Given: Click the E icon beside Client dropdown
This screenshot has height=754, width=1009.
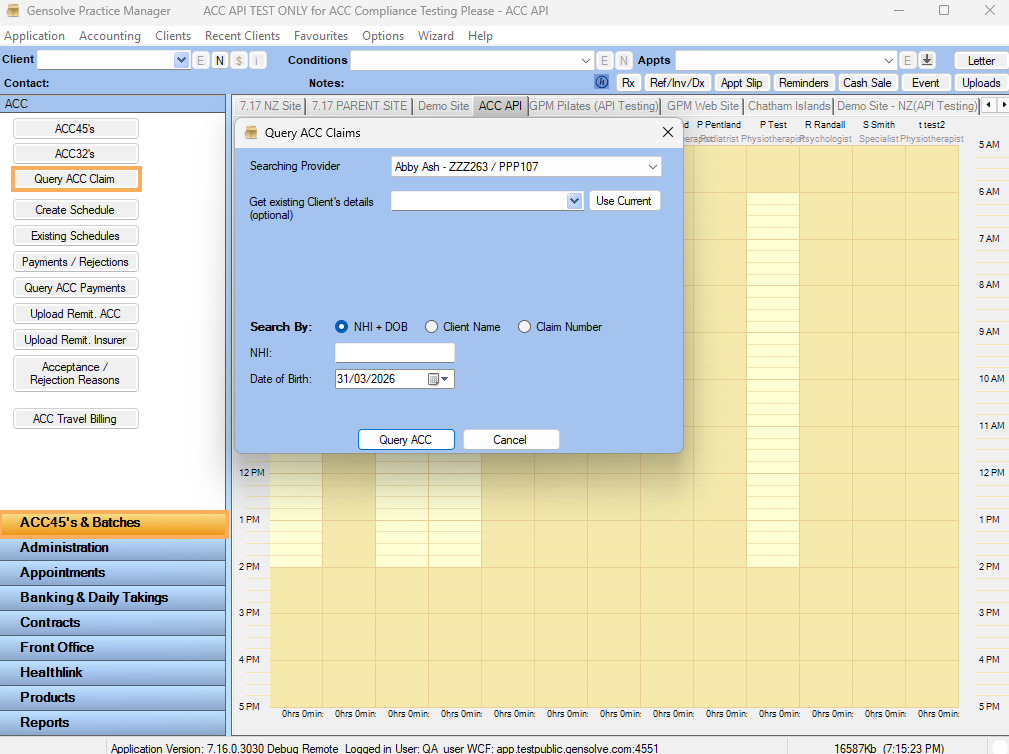Looking at the screenshot, I should click(x=201, y=60).
